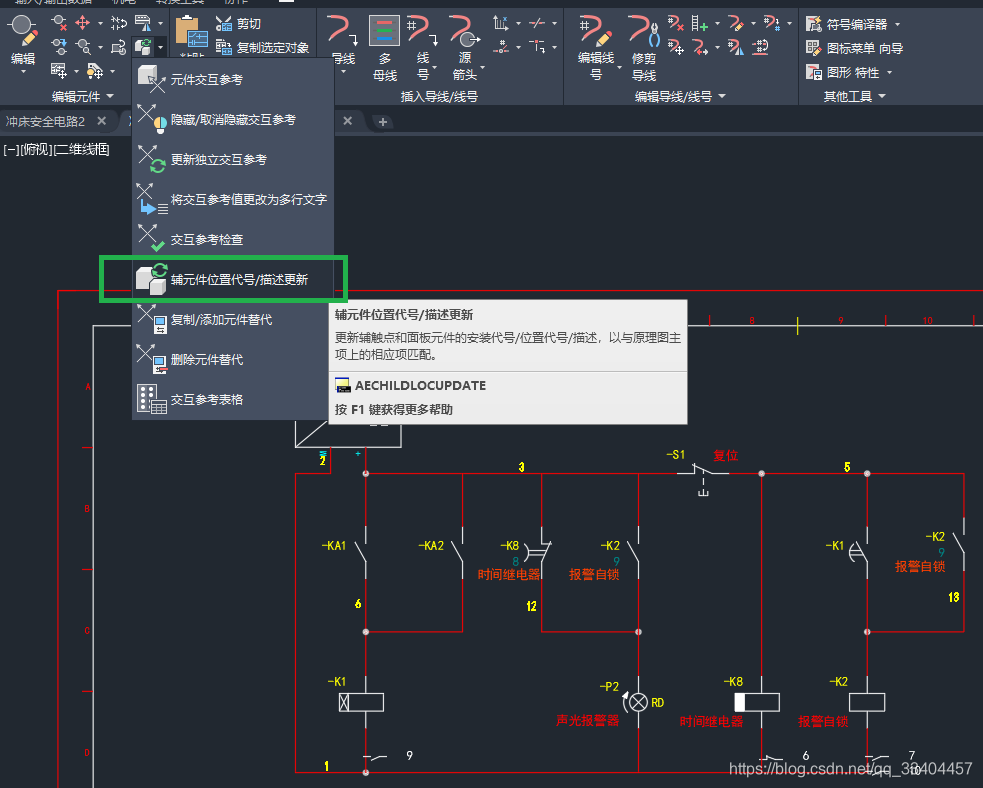Click the 剪切 (Cut) button
983x788 pixels.
[238, 24]
